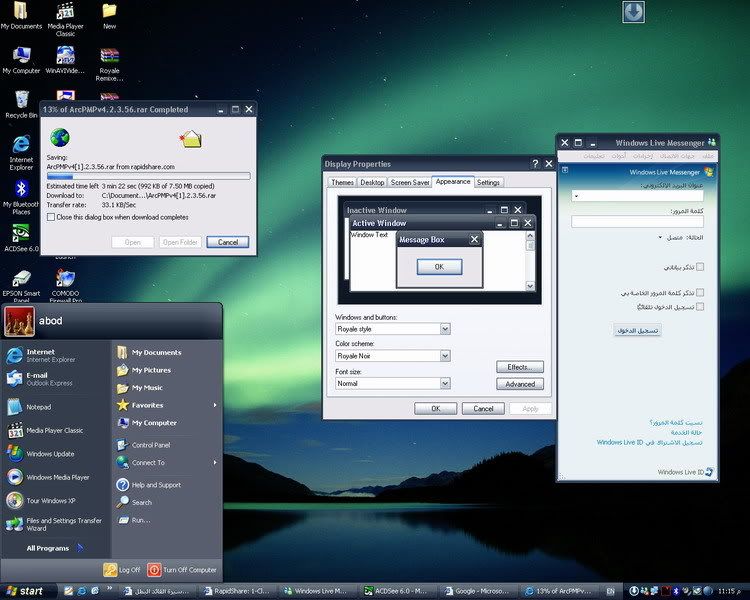Open My Bluetooth Places desktop icon
The width and height of the screenshot is (750, 600).
(21, 197)
